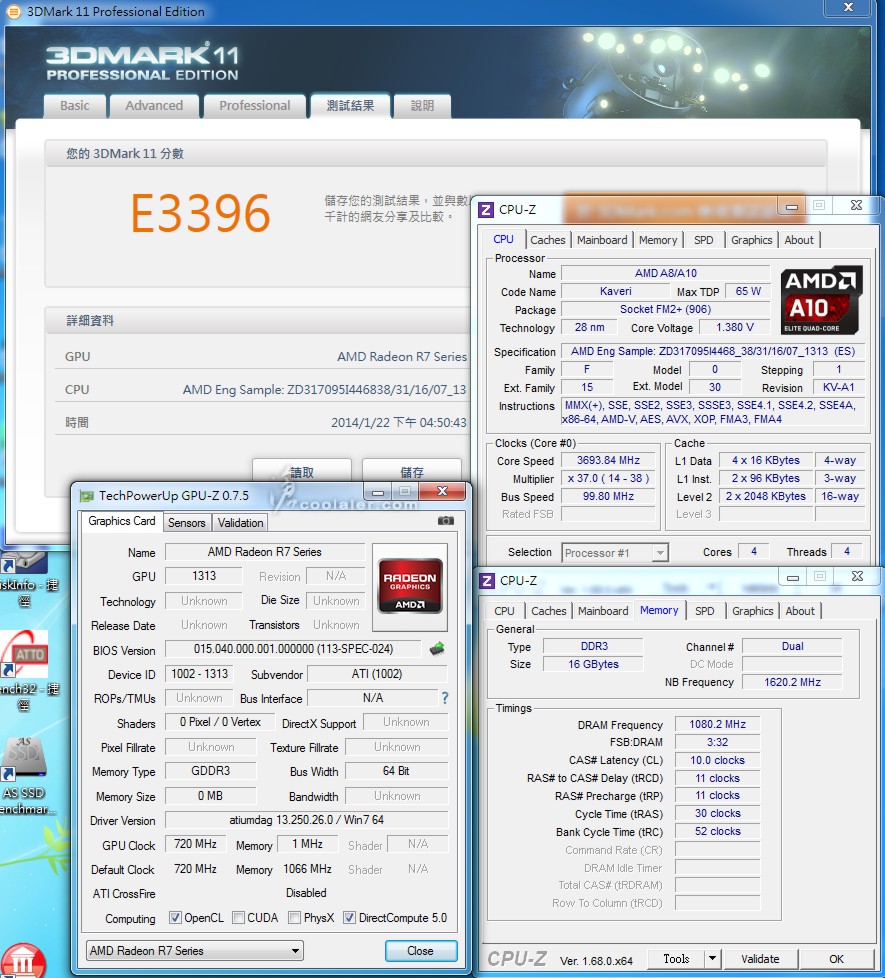Image resolution: width=885 pixels, height=978 pixels.
Task: Click the Validate button in CPU-Z
Action: 760,959
